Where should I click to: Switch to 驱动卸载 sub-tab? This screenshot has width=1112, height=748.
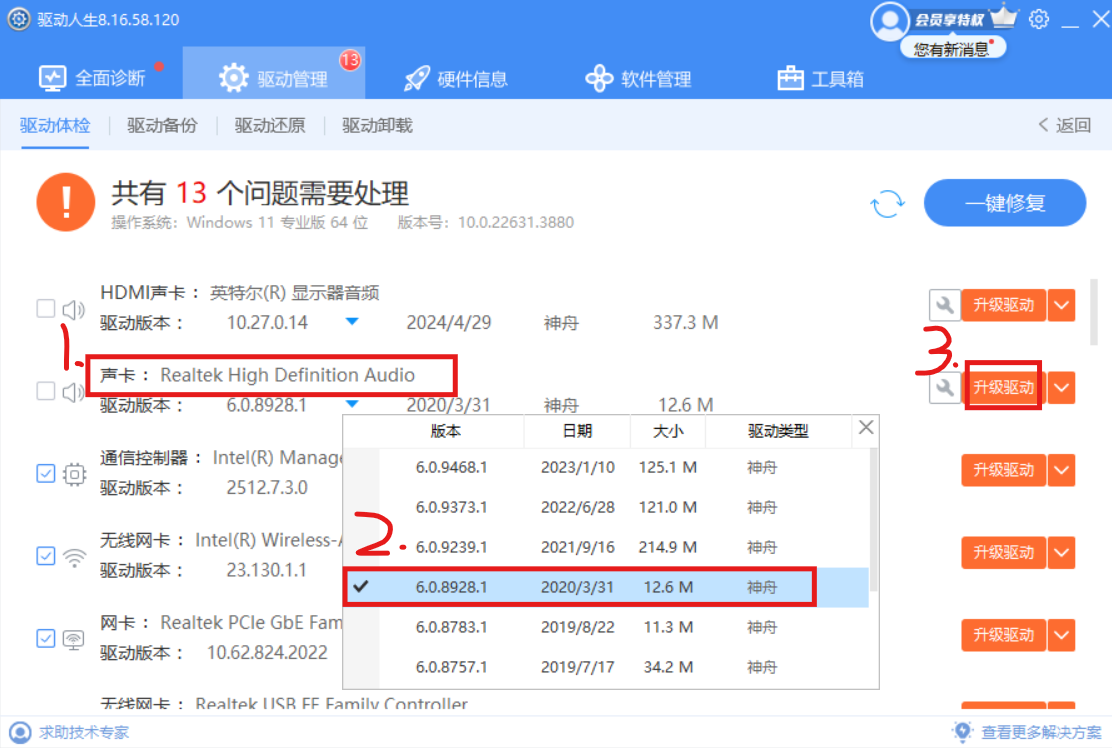point(377,125)
